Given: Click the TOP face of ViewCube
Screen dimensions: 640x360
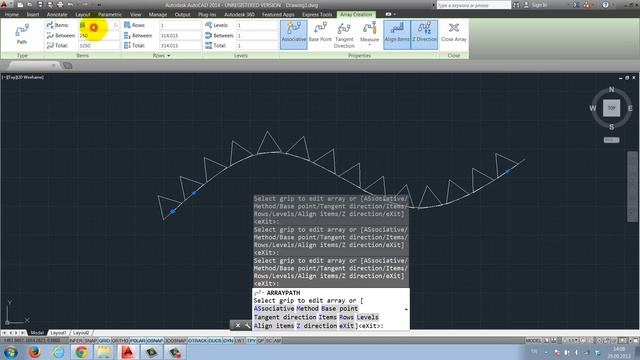Looking at the screenshot, I should (x=611, y=108).
